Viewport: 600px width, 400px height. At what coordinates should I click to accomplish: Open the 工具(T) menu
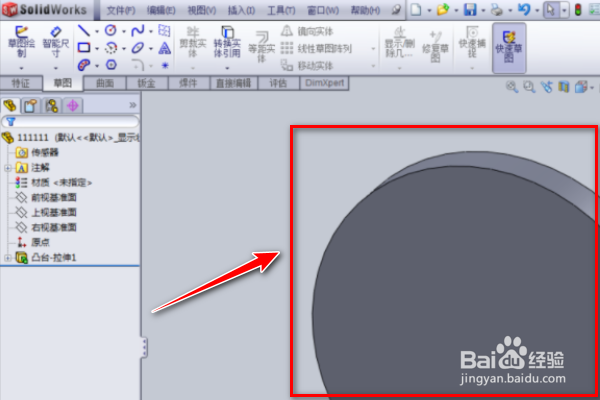coord(281,10)
